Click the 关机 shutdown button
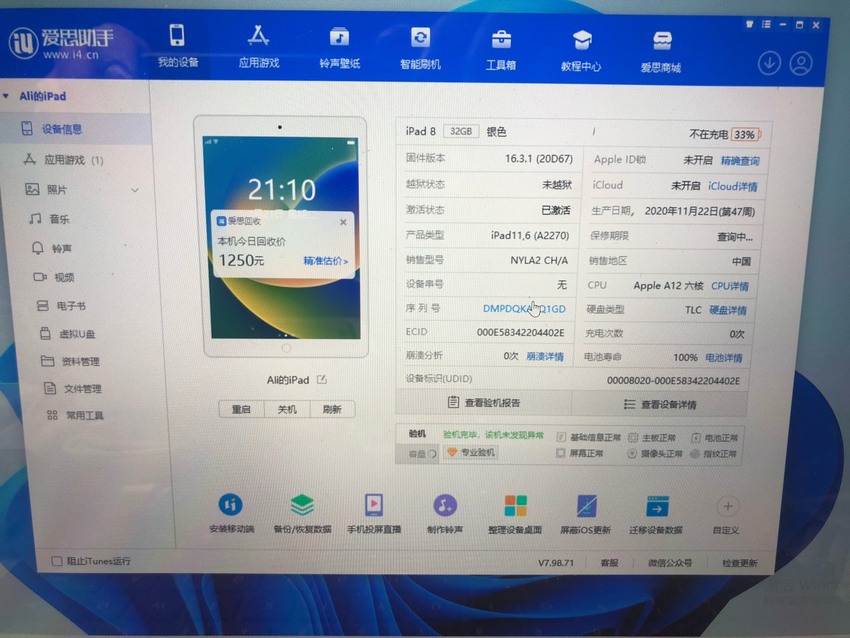Screen dimensions: 850x638 [x=287, y=409]
